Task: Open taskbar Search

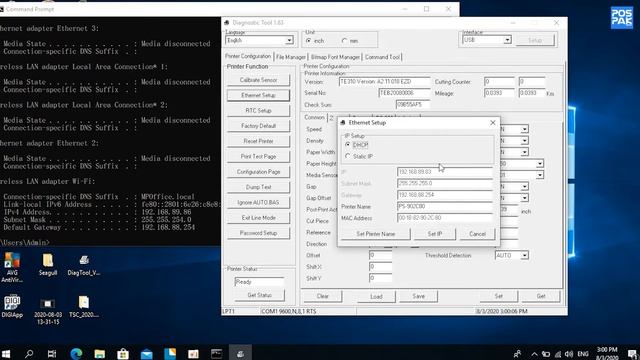Action: (x=29, y=353)
